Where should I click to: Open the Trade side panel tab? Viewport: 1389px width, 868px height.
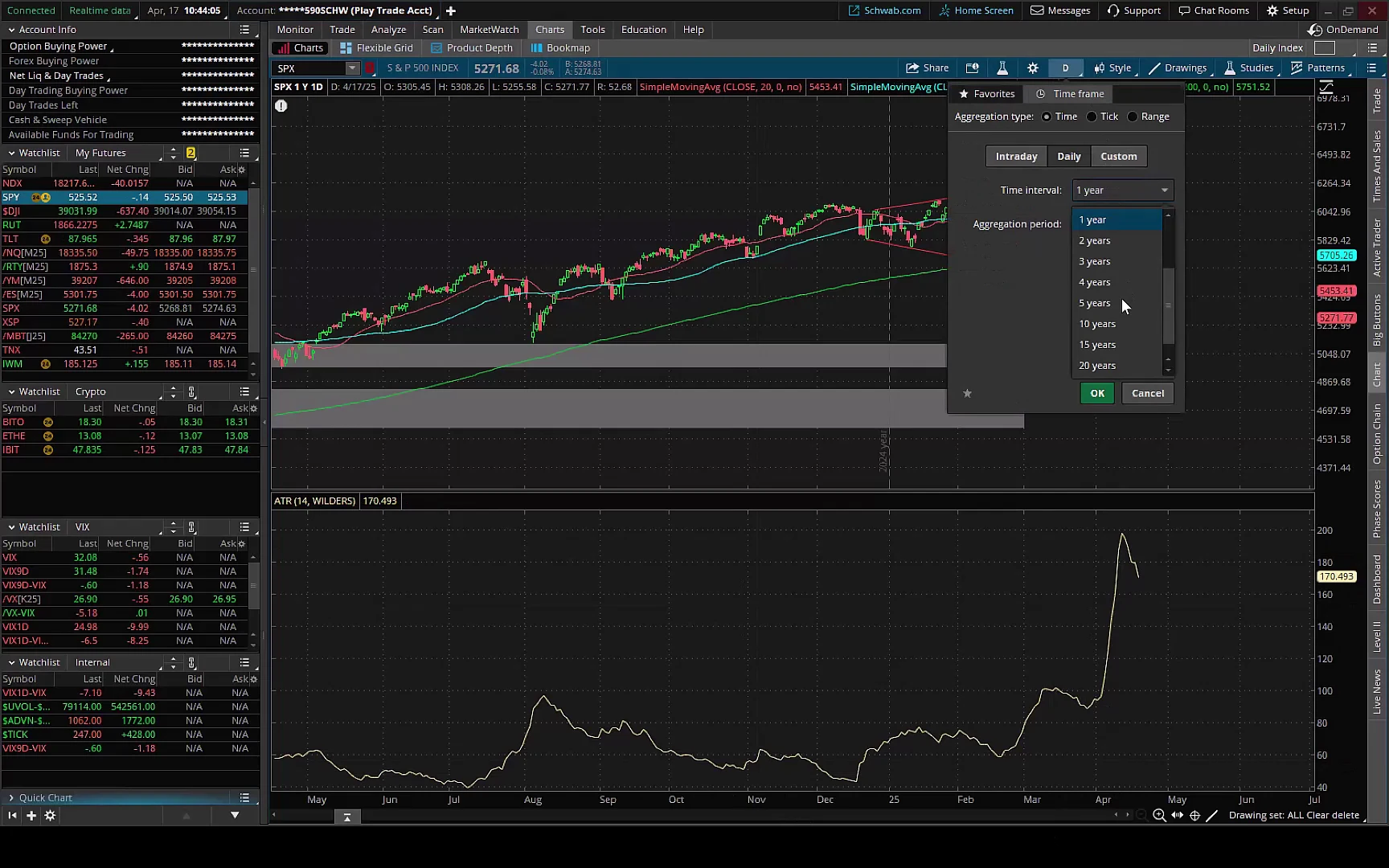1378,100
